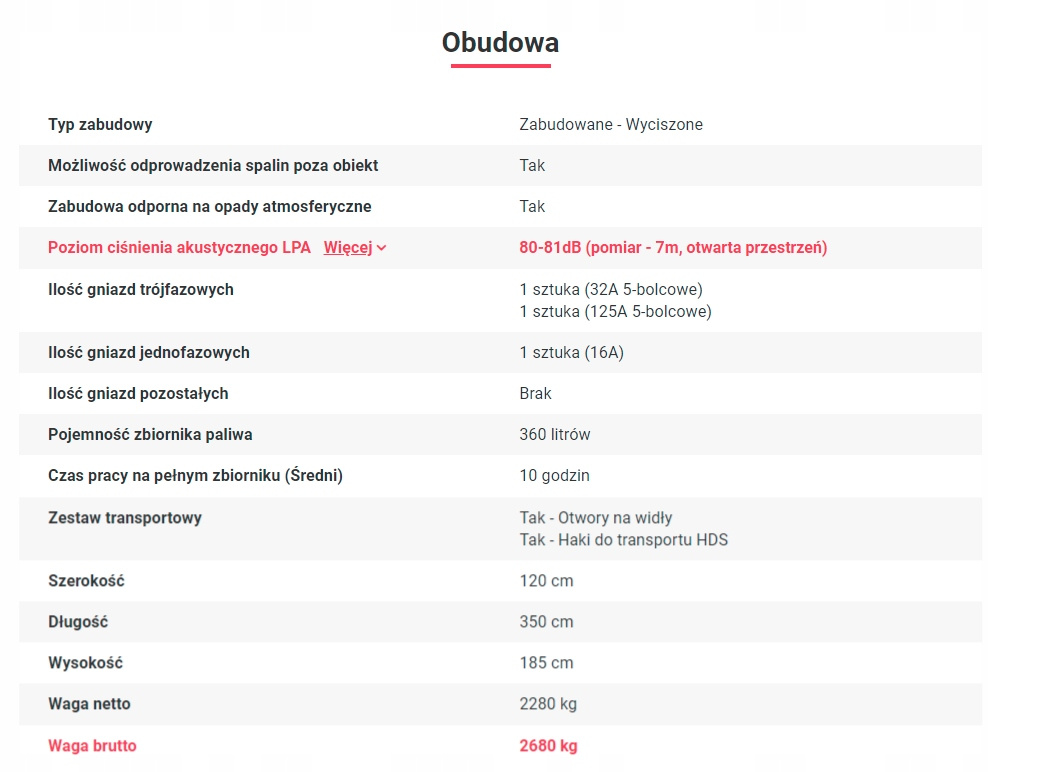Expand details using chevron beside Więcej

click(382, 248)
